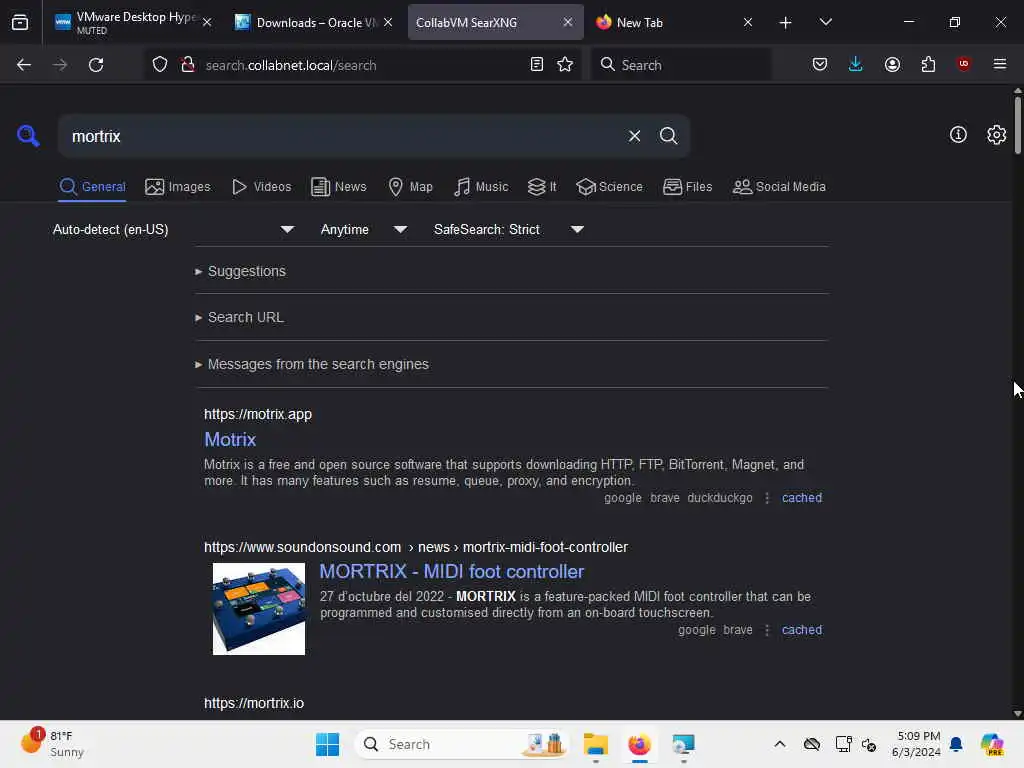Open the SearXNG about info icon
The image size is (1024, 768).
[958, 135]
